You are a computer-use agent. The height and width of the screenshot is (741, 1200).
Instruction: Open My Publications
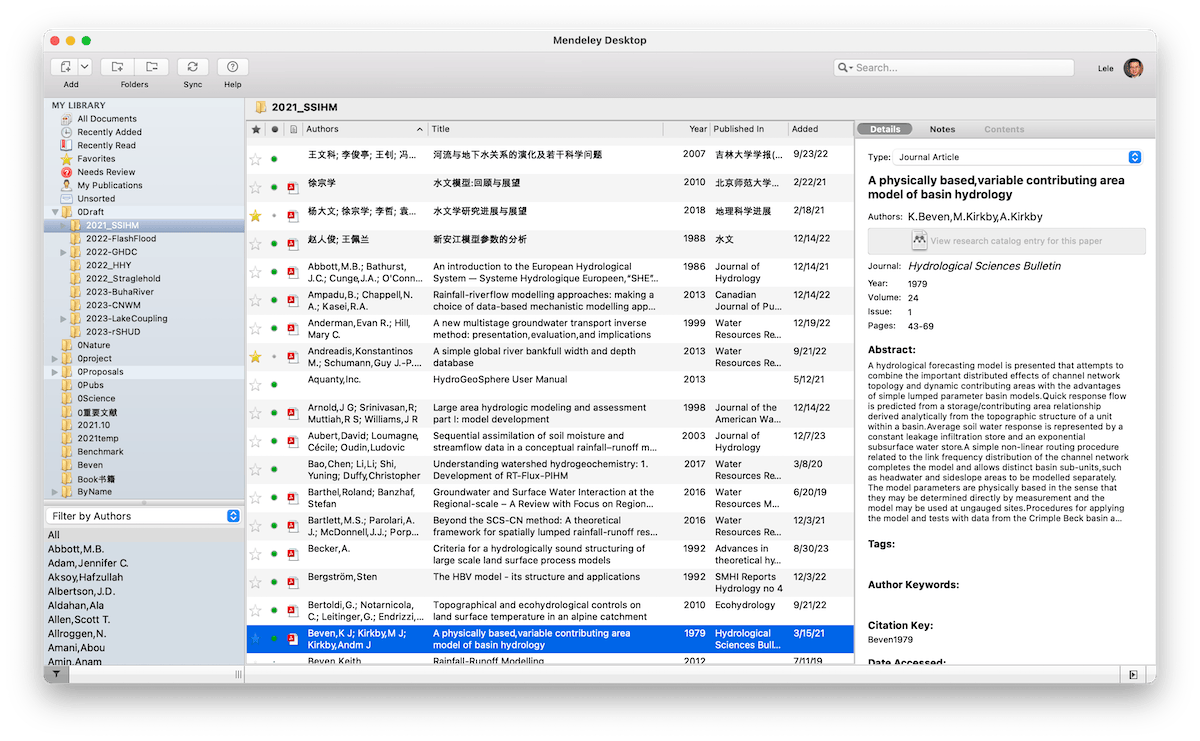pyautogui.click(x=110, y=185)
